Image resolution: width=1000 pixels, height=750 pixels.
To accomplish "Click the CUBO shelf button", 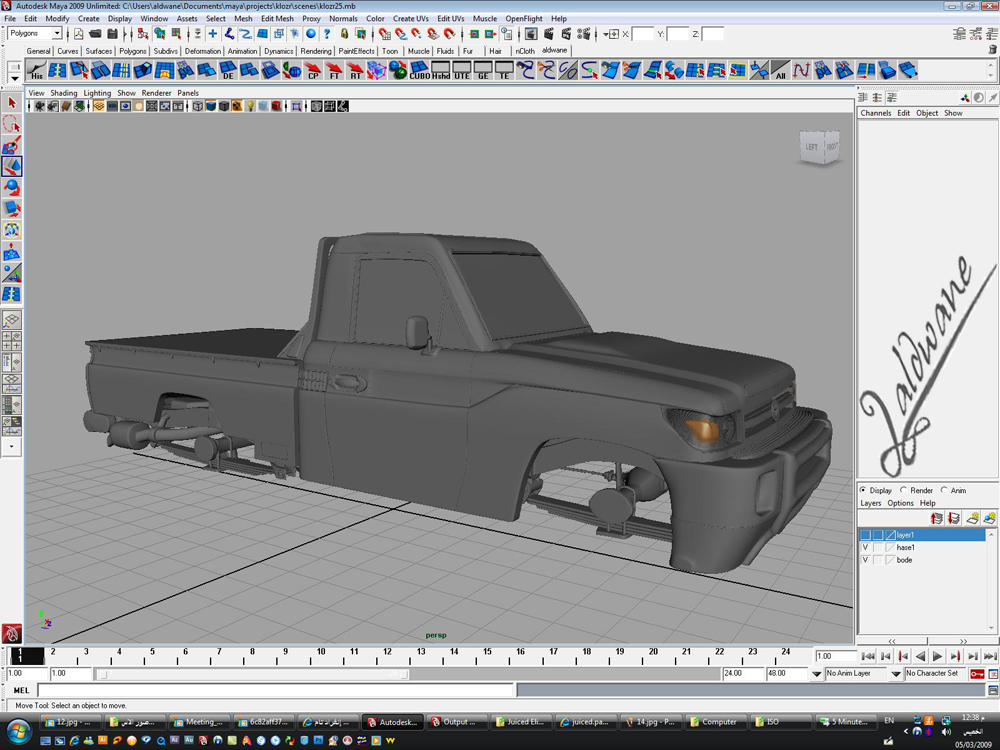I will [419, 70].
